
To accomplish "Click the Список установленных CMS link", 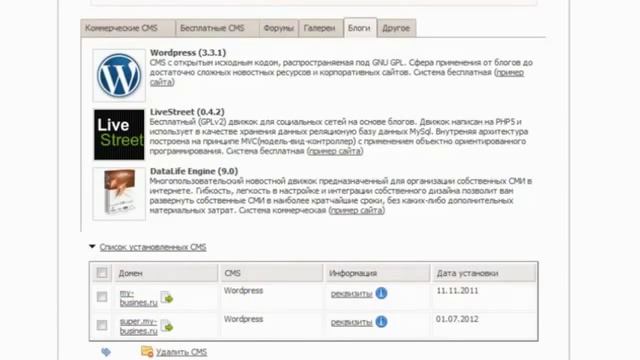I will coord(153,247).
